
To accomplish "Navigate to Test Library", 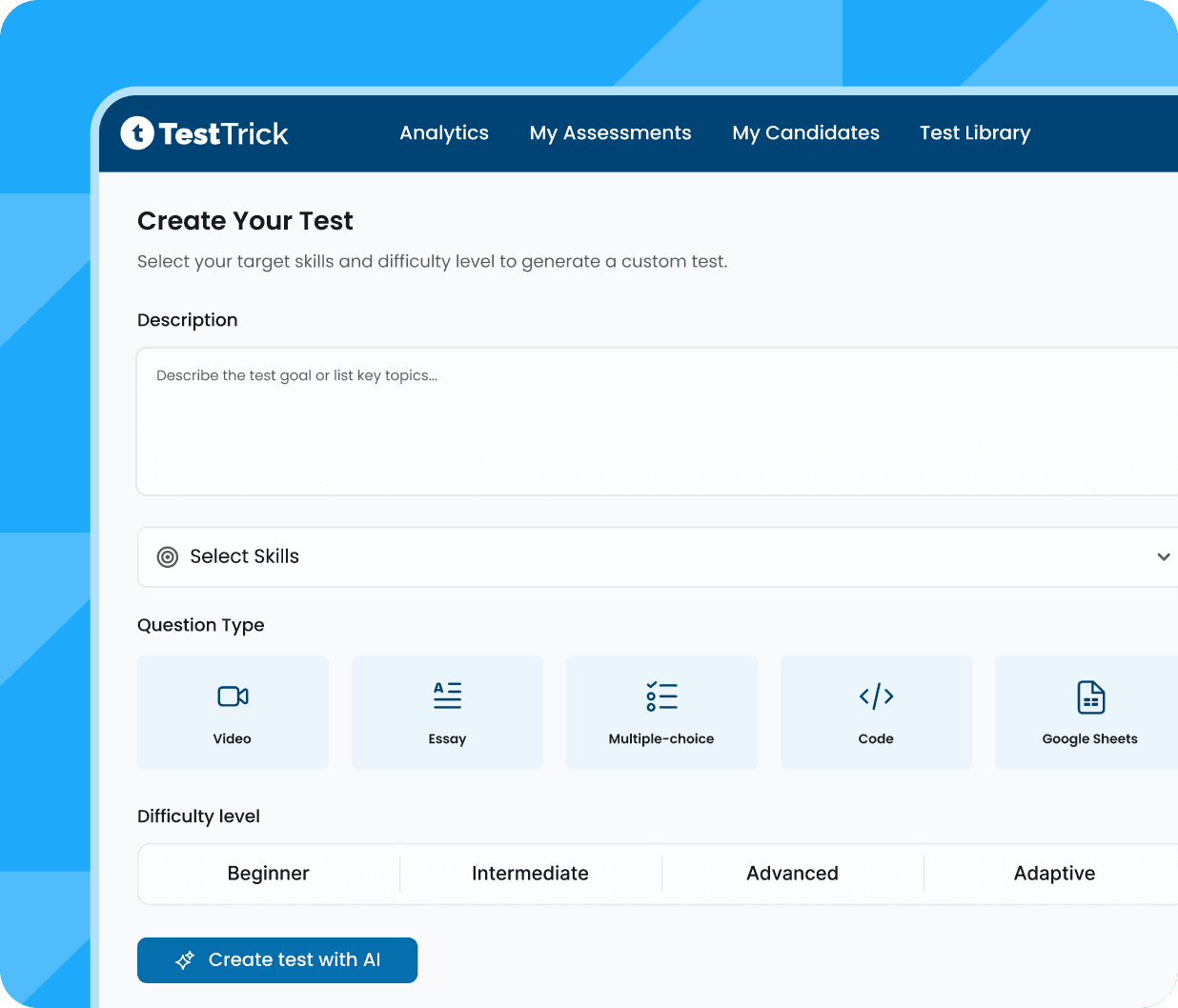I will (x=975, y=133).
